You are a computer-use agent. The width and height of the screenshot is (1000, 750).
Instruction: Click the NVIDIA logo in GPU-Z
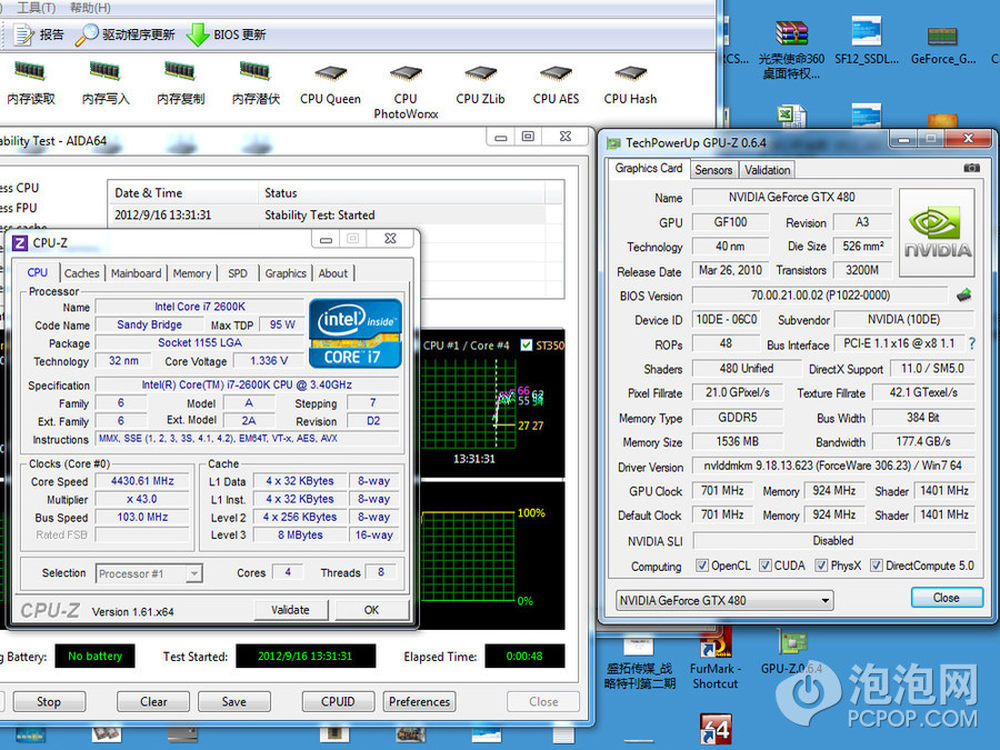(937, 232)
